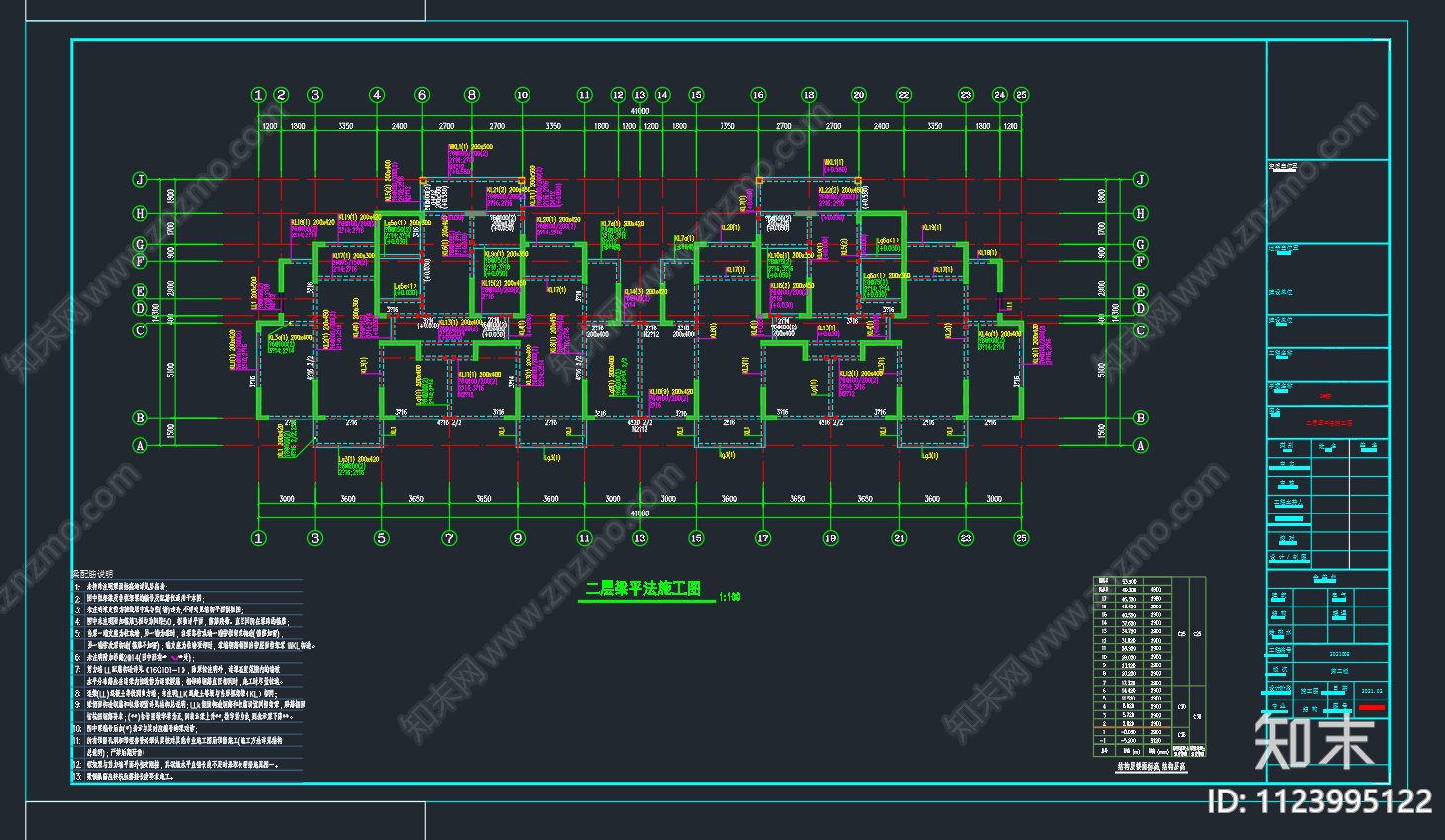Select axis bubble 20 in top grid row
1445x840 pixels.
click(x=858, y=95)
